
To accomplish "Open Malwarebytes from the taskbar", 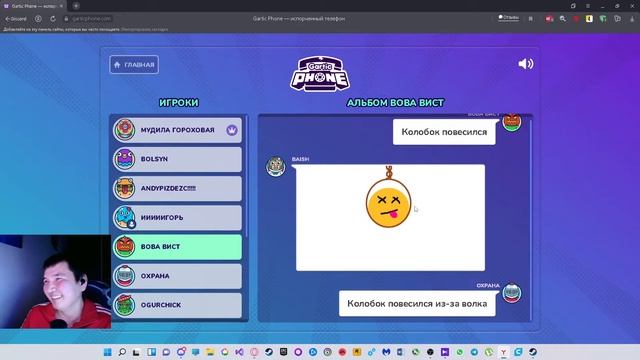I will pyautogui.click(x=386, y=352).
